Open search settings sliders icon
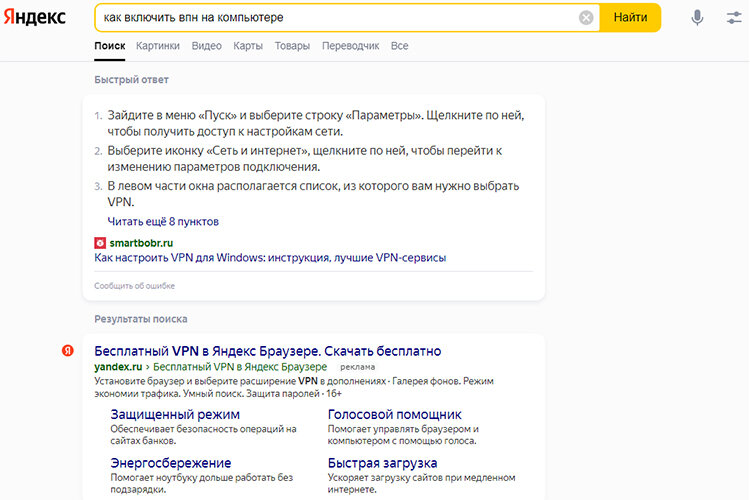This screenshot has height=500, width=750. [734, 18]
